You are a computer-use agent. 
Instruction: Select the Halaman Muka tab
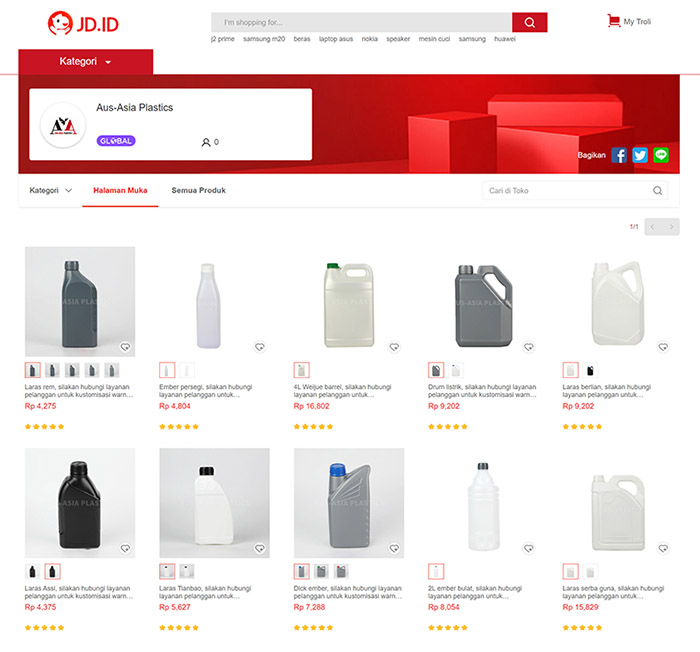tap(120, 190)
